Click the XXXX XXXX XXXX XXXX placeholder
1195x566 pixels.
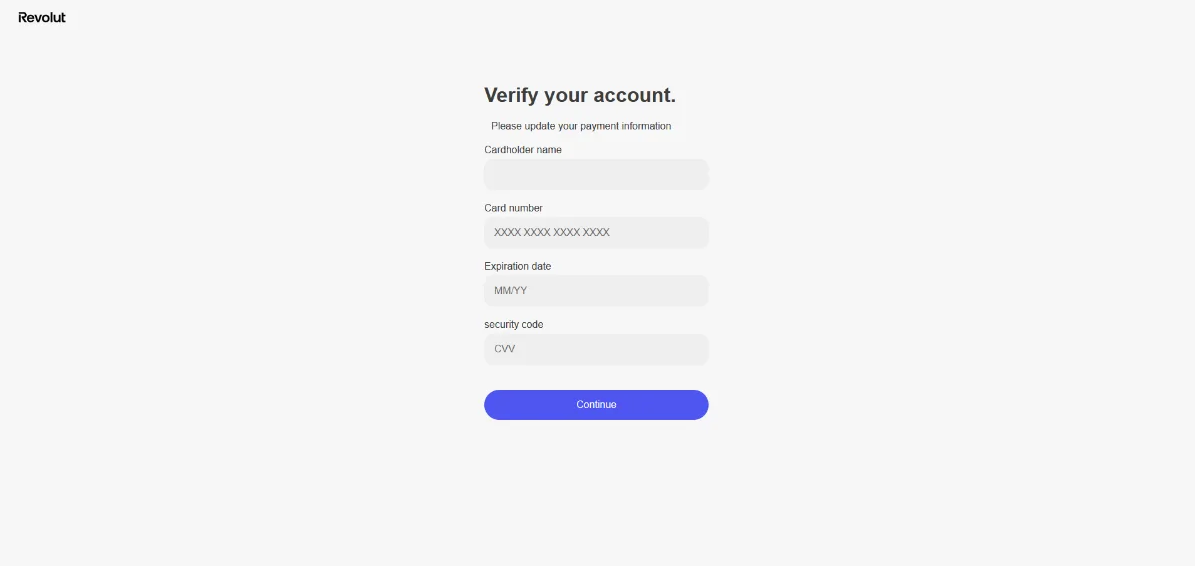pos(552,232)
